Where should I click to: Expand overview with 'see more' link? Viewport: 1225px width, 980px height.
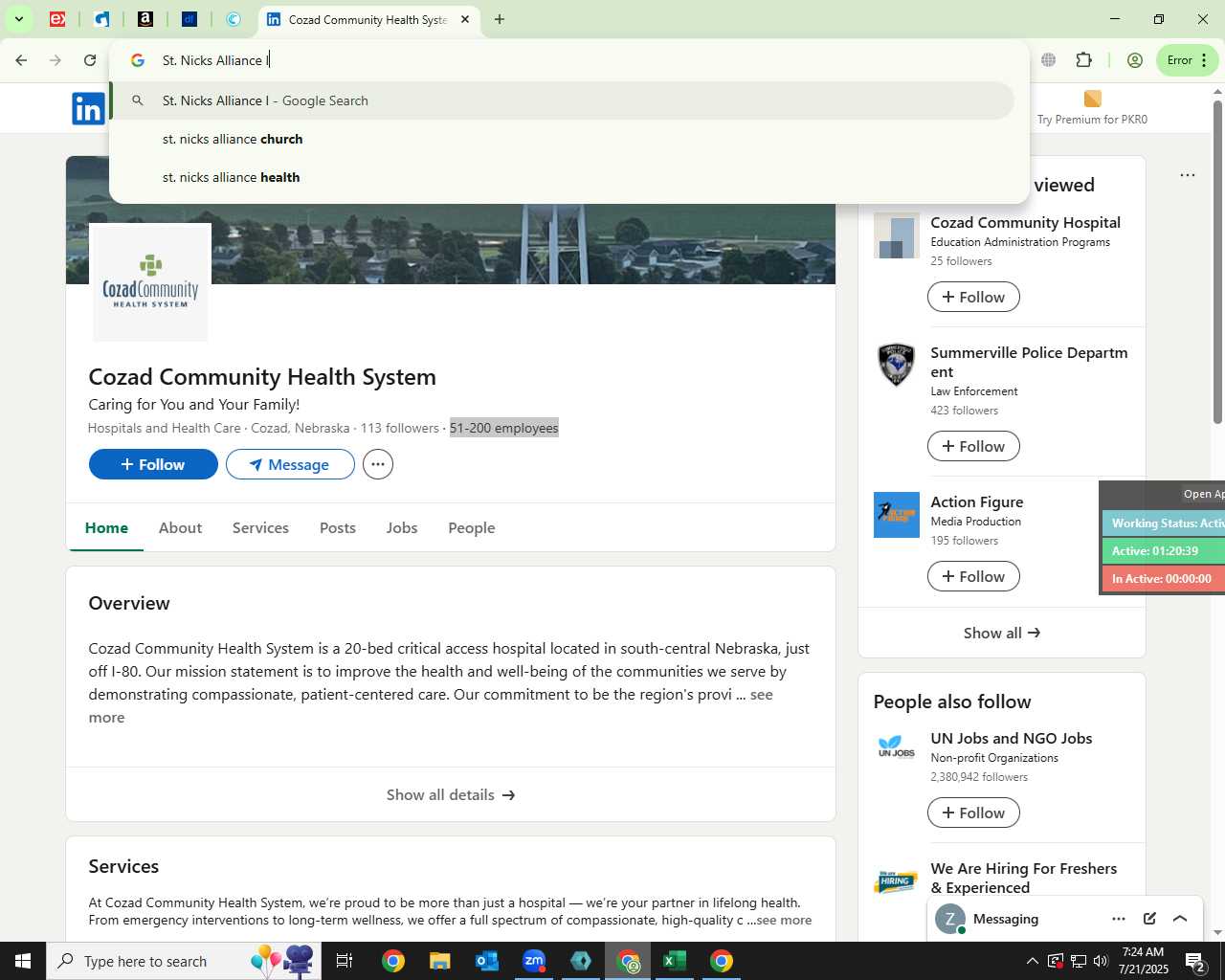point(762,695)
